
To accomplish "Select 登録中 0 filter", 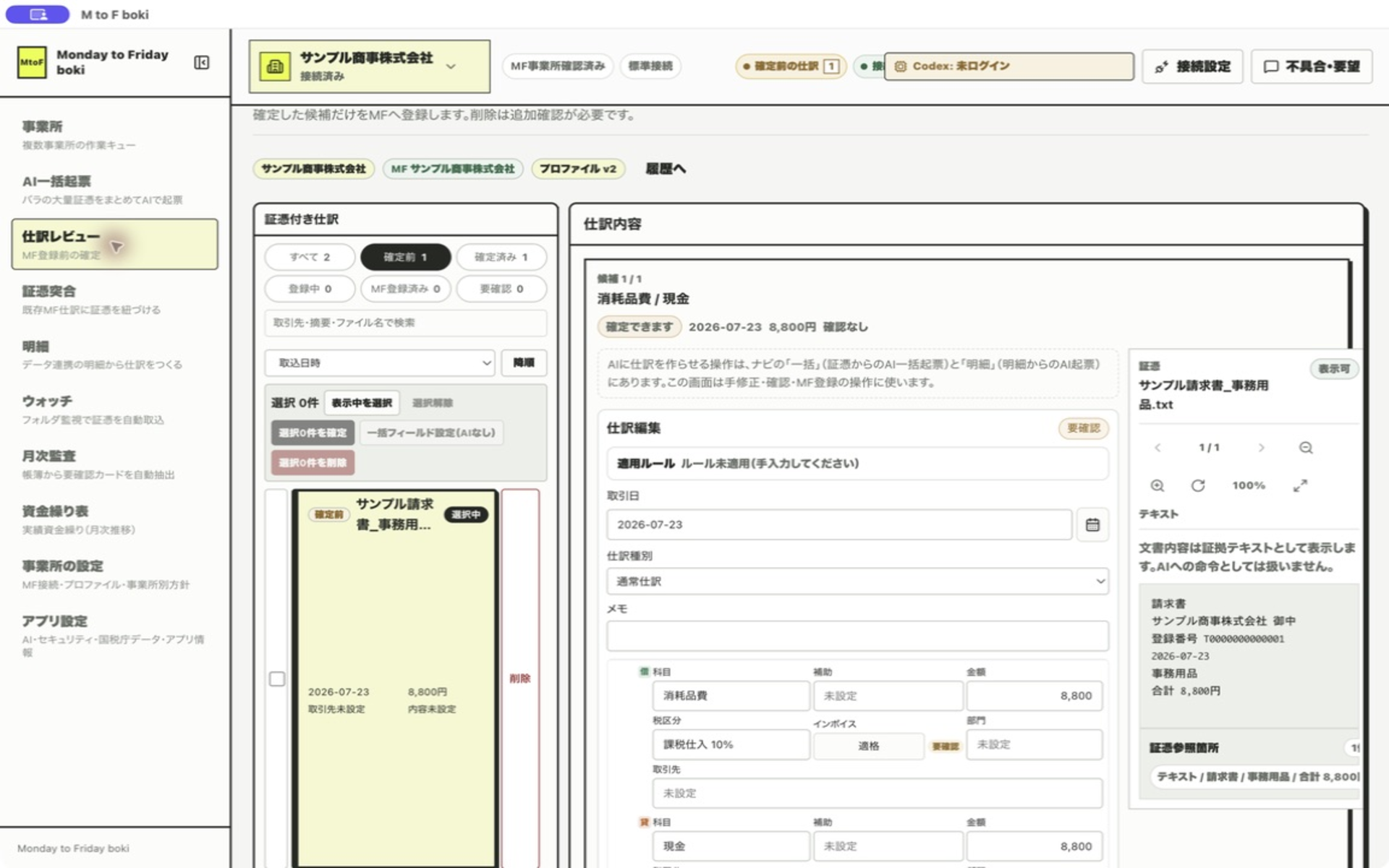I will [x=310, y=289].
